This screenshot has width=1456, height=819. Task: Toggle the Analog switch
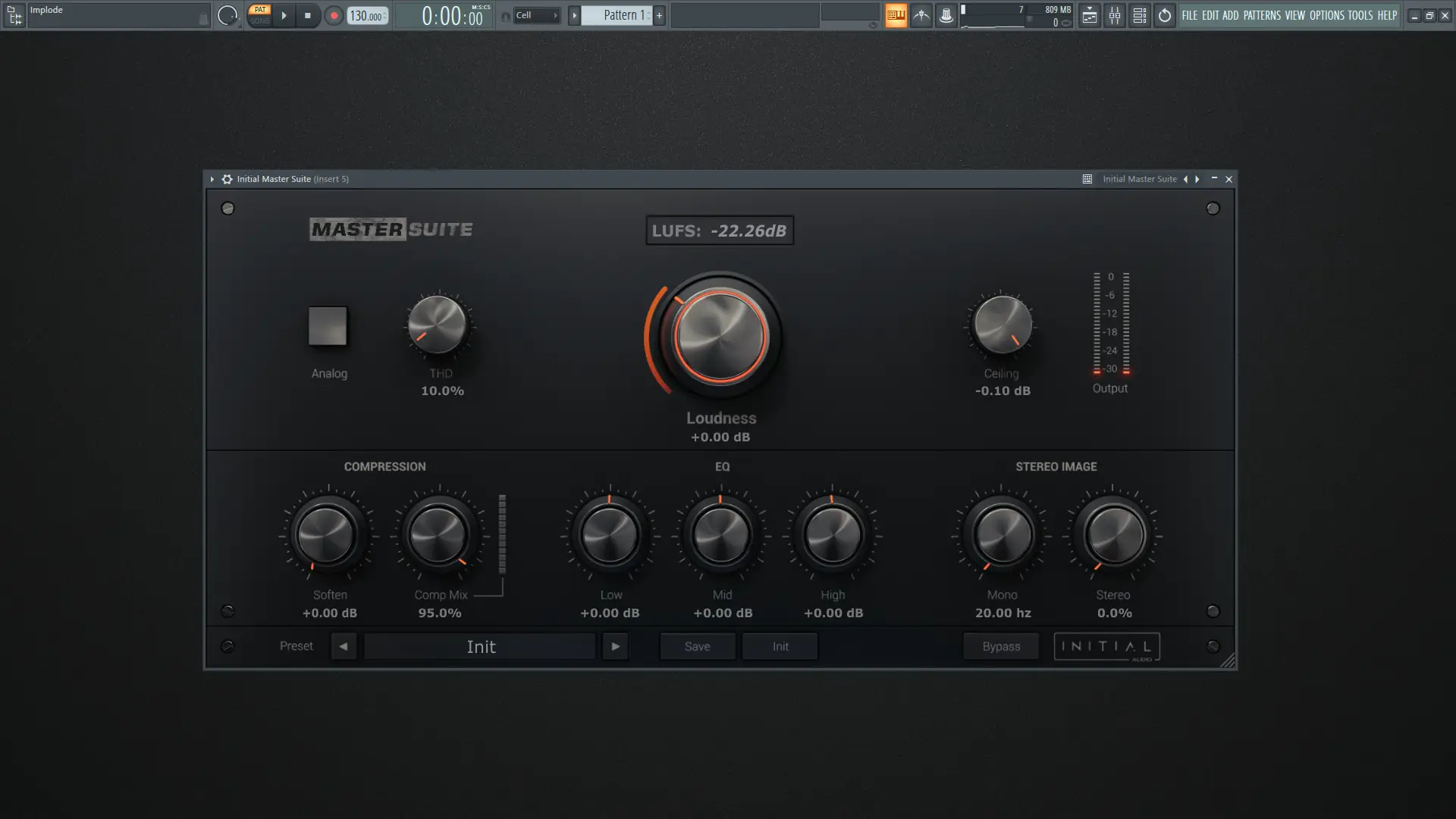pyautogui.click(x=328, y=326)
